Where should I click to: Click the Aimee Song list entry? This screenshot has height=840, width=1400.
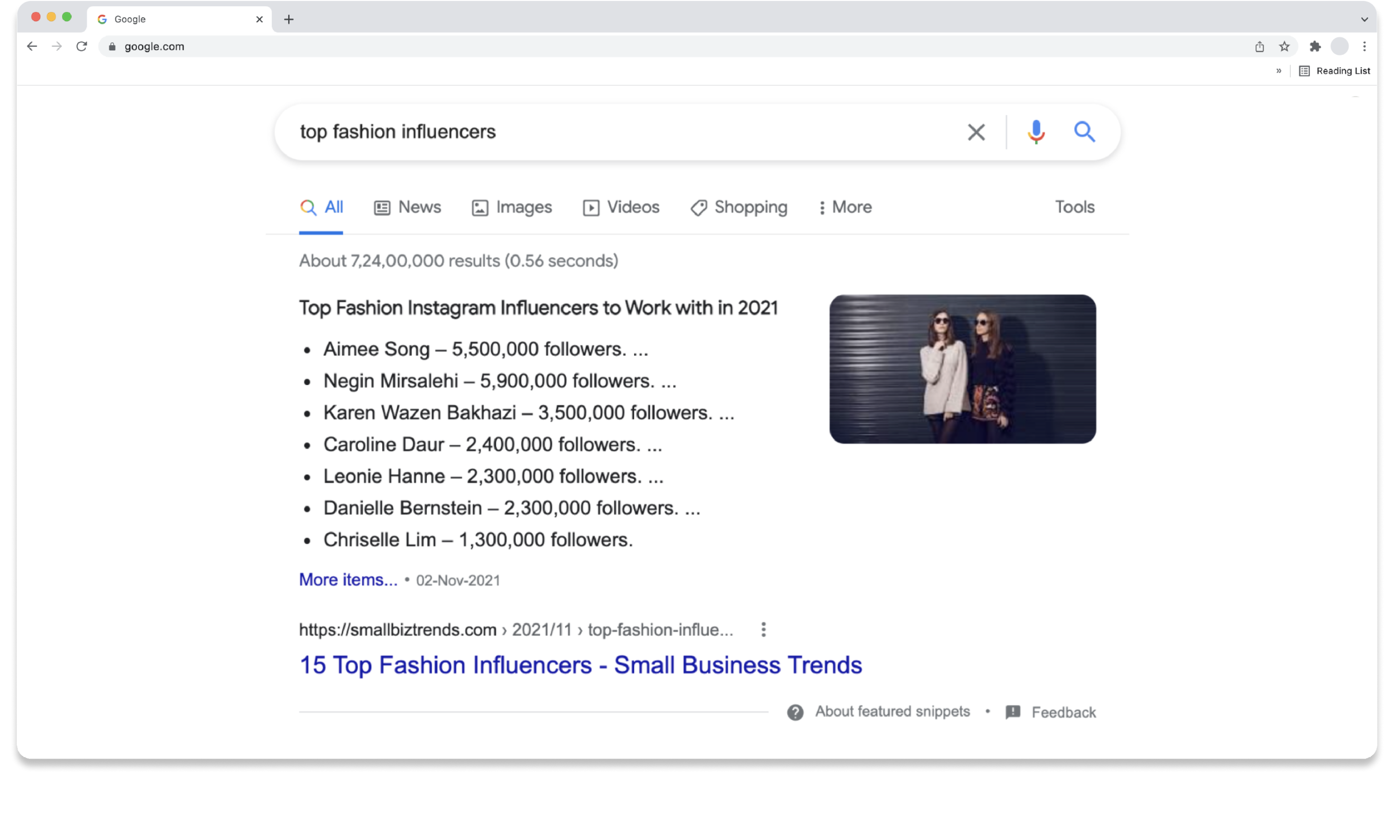(485, 349)
